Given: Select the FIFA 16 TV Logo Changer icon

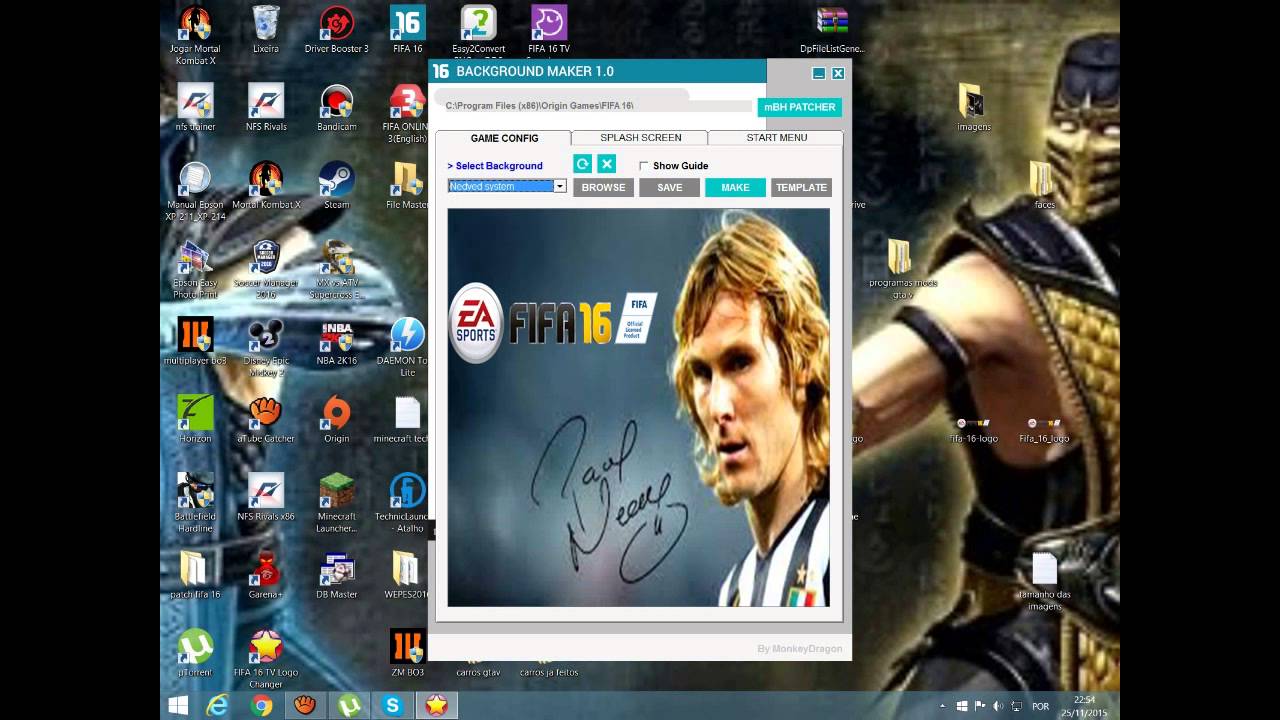Looking at the screenshot, I should [266, 658].
